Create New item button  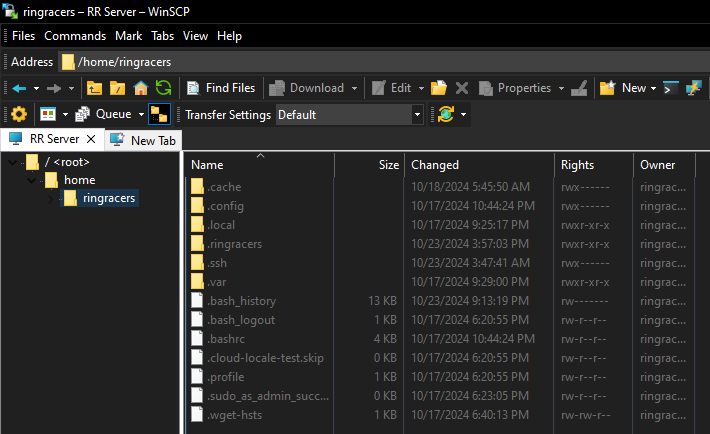tap(623, 88)
